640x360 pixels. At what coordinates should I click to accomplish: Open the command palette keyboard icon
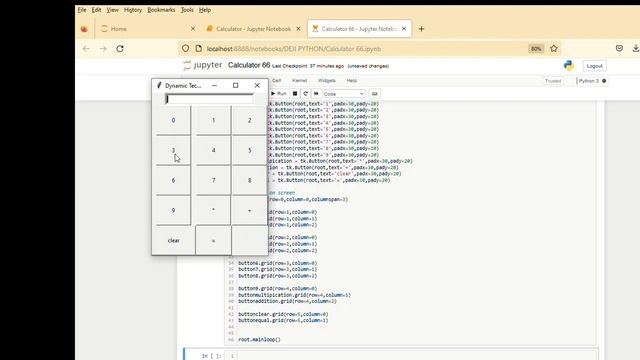(x=374, y=94)
